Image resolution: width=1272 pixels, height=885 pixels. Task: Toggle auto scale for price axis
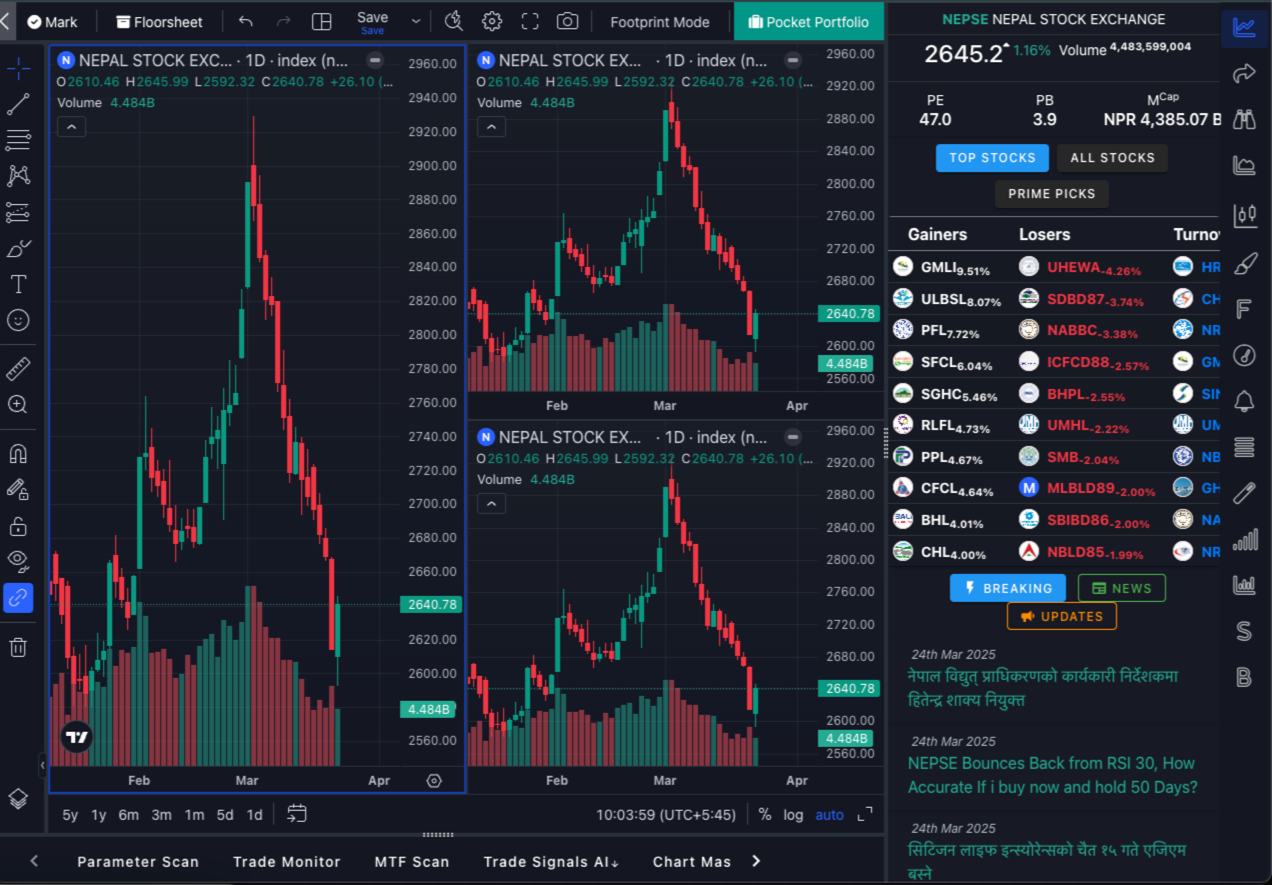pos(829,815)
